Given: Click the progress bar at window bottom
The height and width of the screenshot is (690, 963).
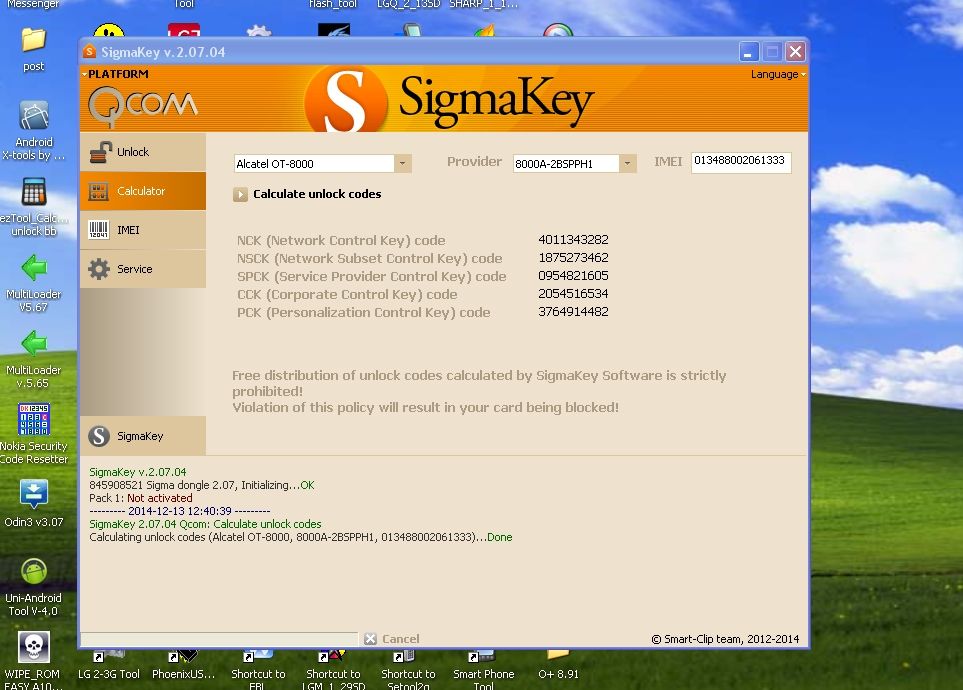Looking at the screenshot, I should point(219,639).
